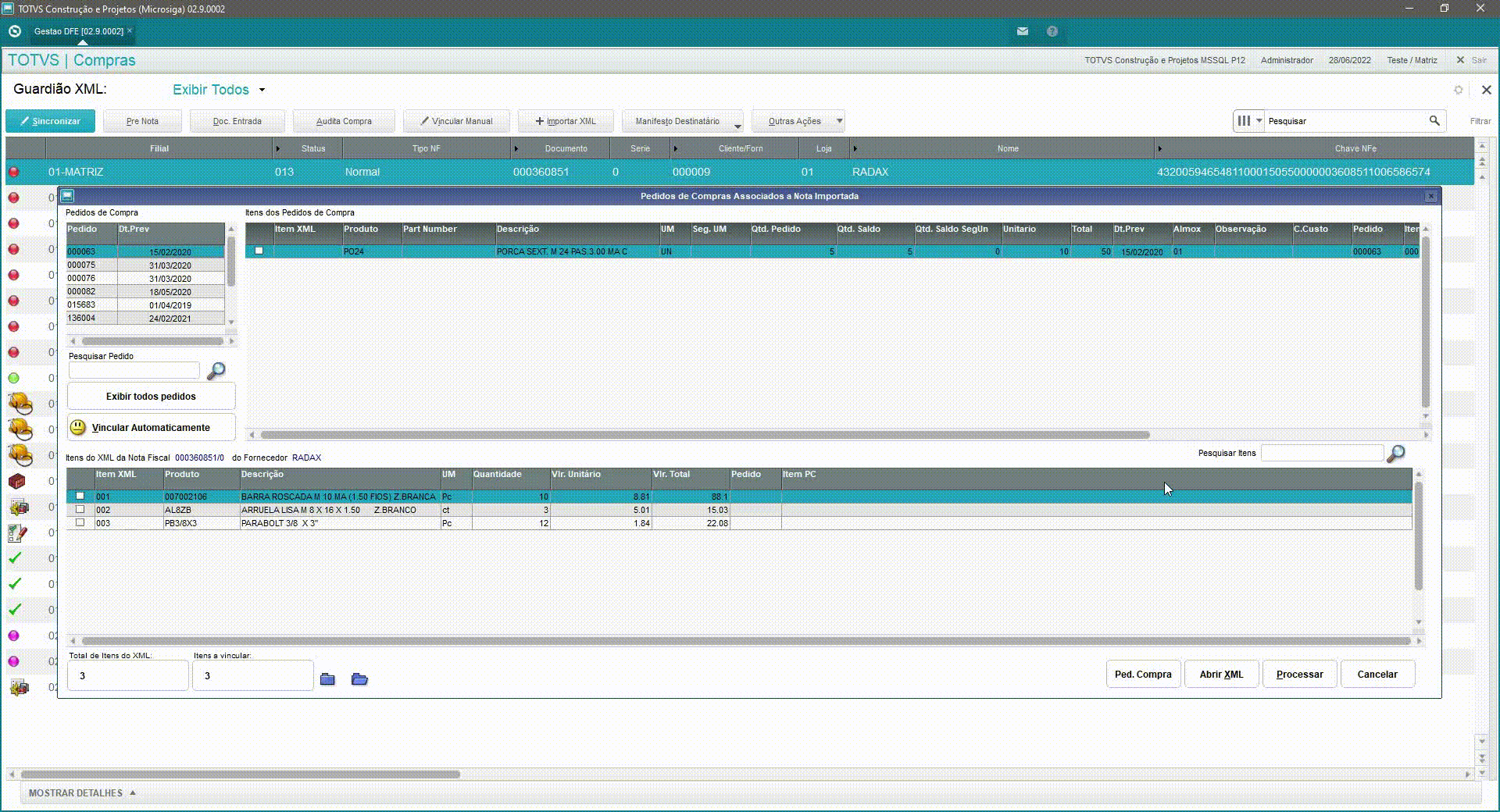This screenshot has height=812, width=1500.
Task: Switch to the Gestao DFE tab
Action: [80, 31]
